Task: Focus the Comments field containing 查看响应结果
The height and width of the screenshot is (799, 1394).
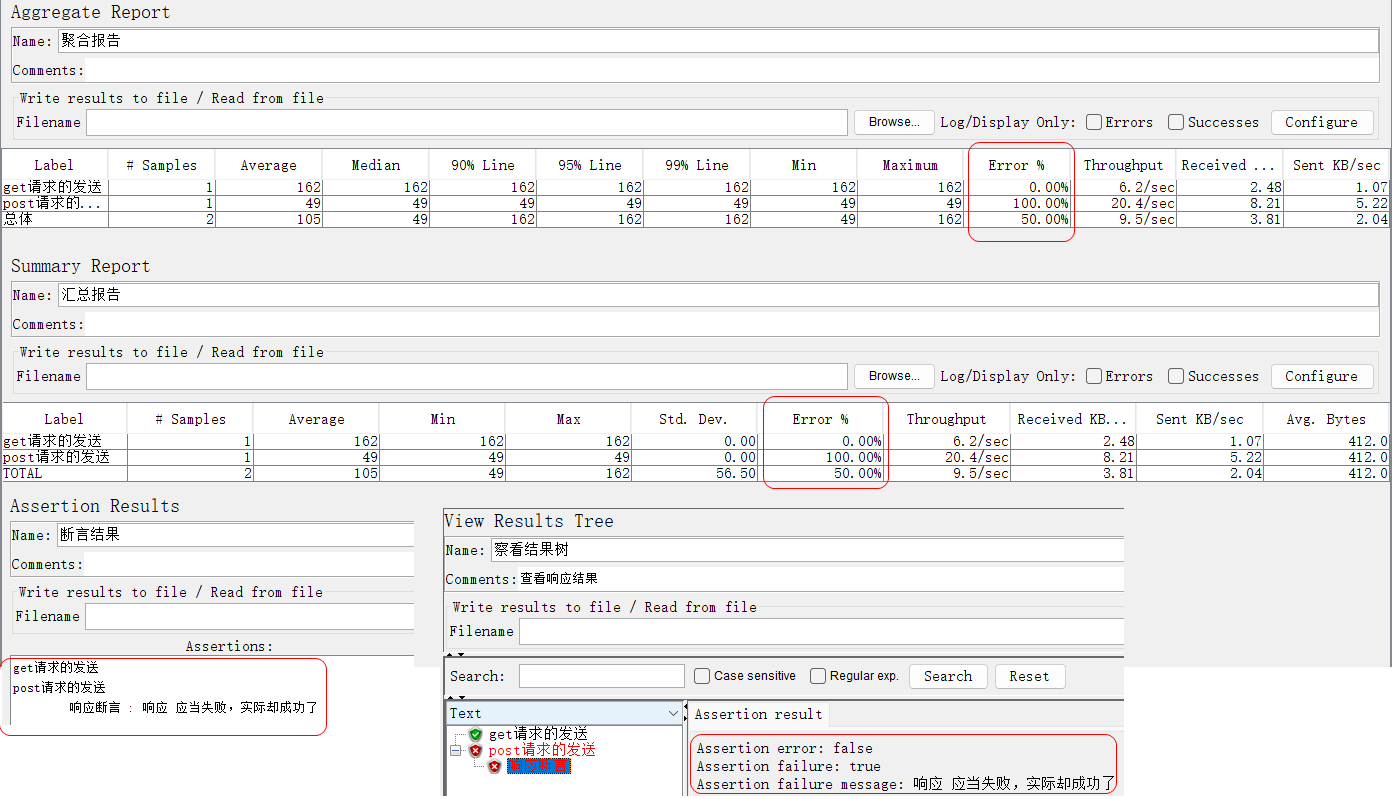Action: [x=820, y=579]
